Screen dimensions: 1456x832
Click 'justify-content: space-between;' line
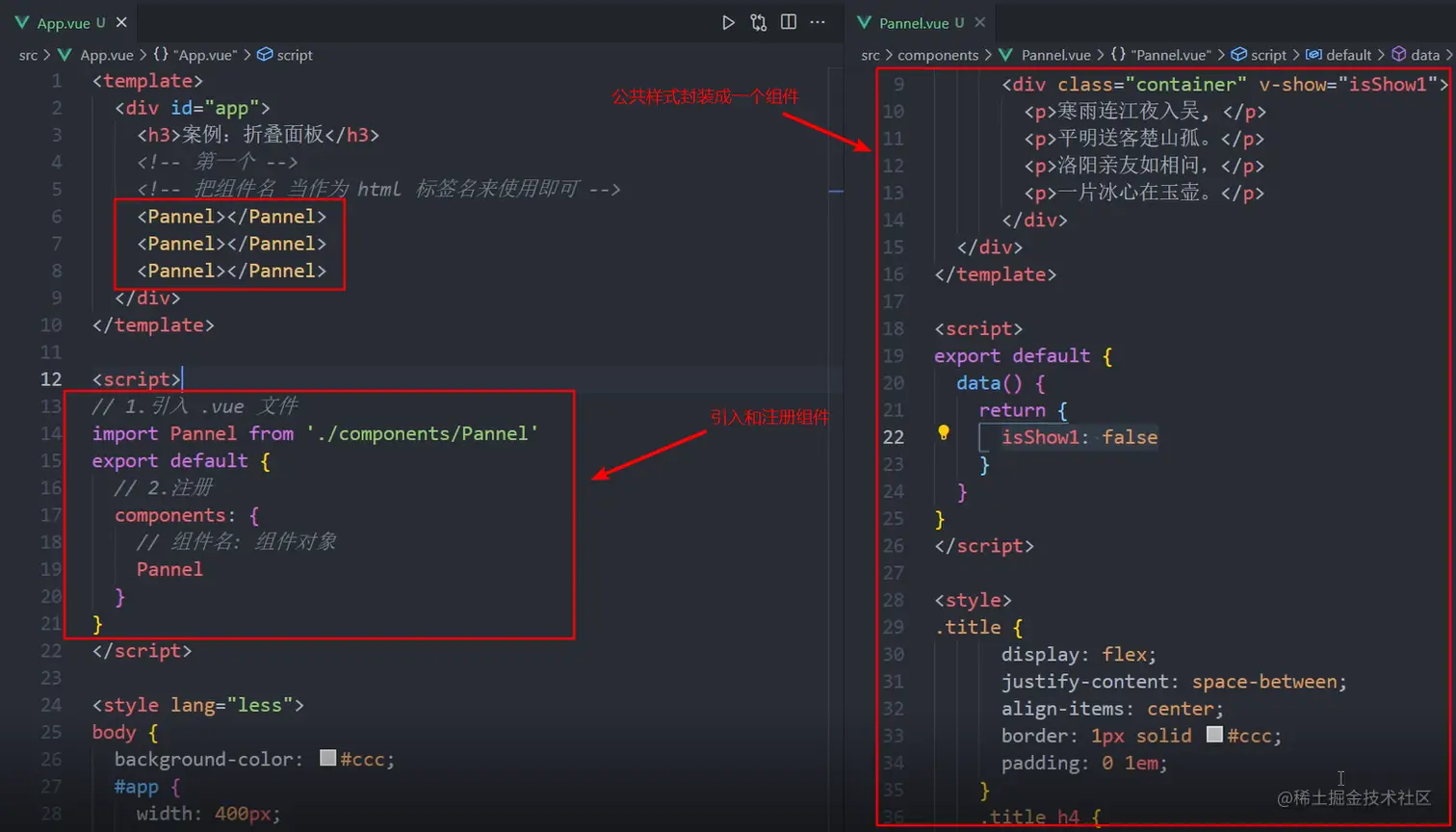pyautogui.click(x=1174, y=681)
